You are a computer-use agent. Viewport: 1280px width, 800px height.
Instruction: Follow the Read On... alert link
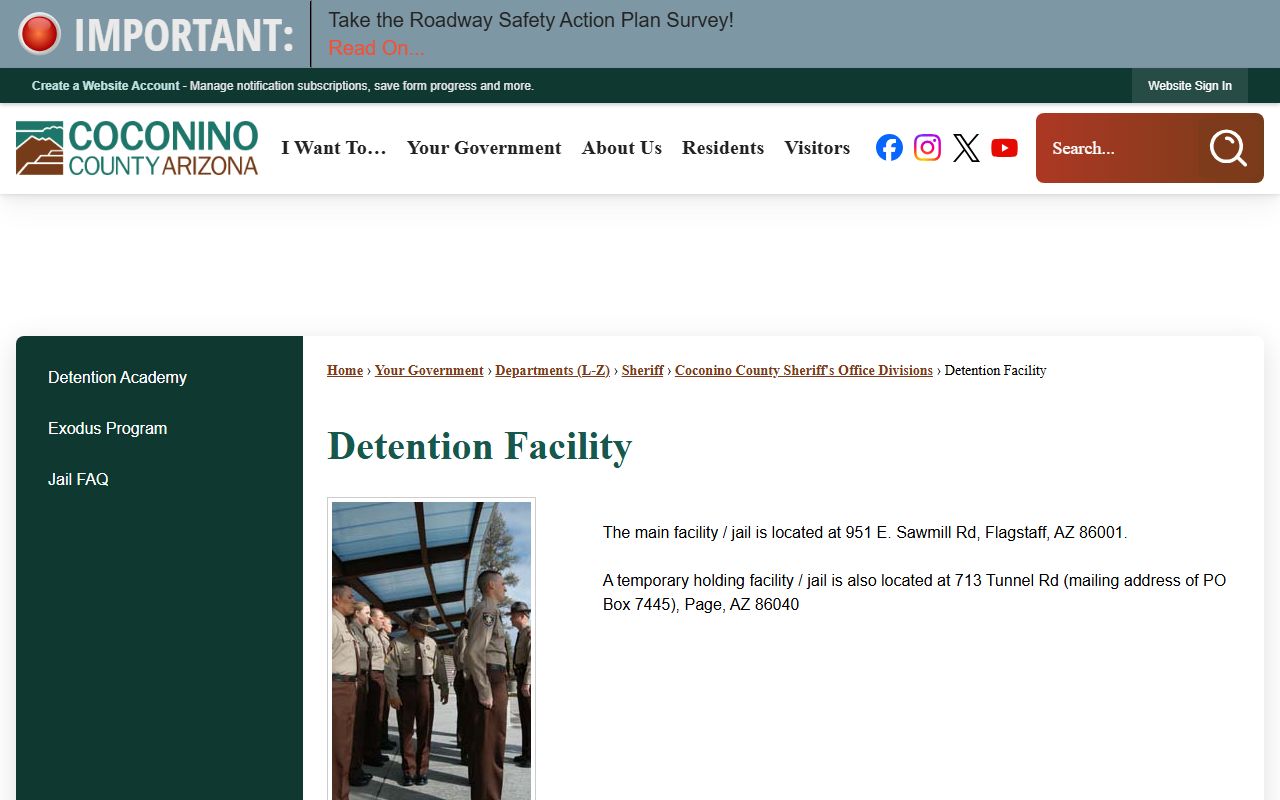376,48
